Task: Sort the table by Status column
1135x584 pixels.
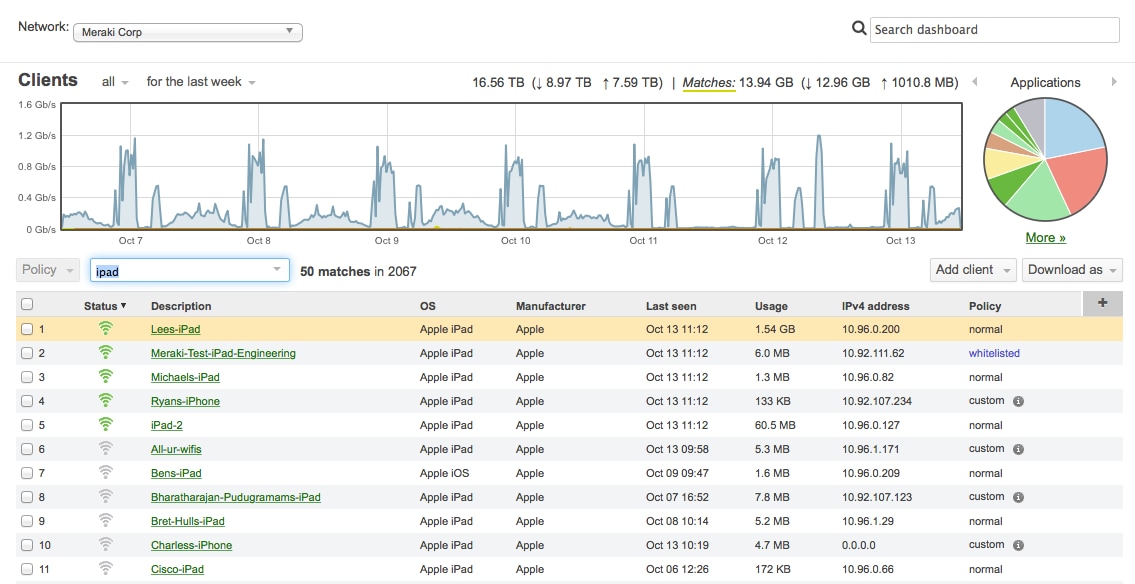Action: [x=105, y=306]
